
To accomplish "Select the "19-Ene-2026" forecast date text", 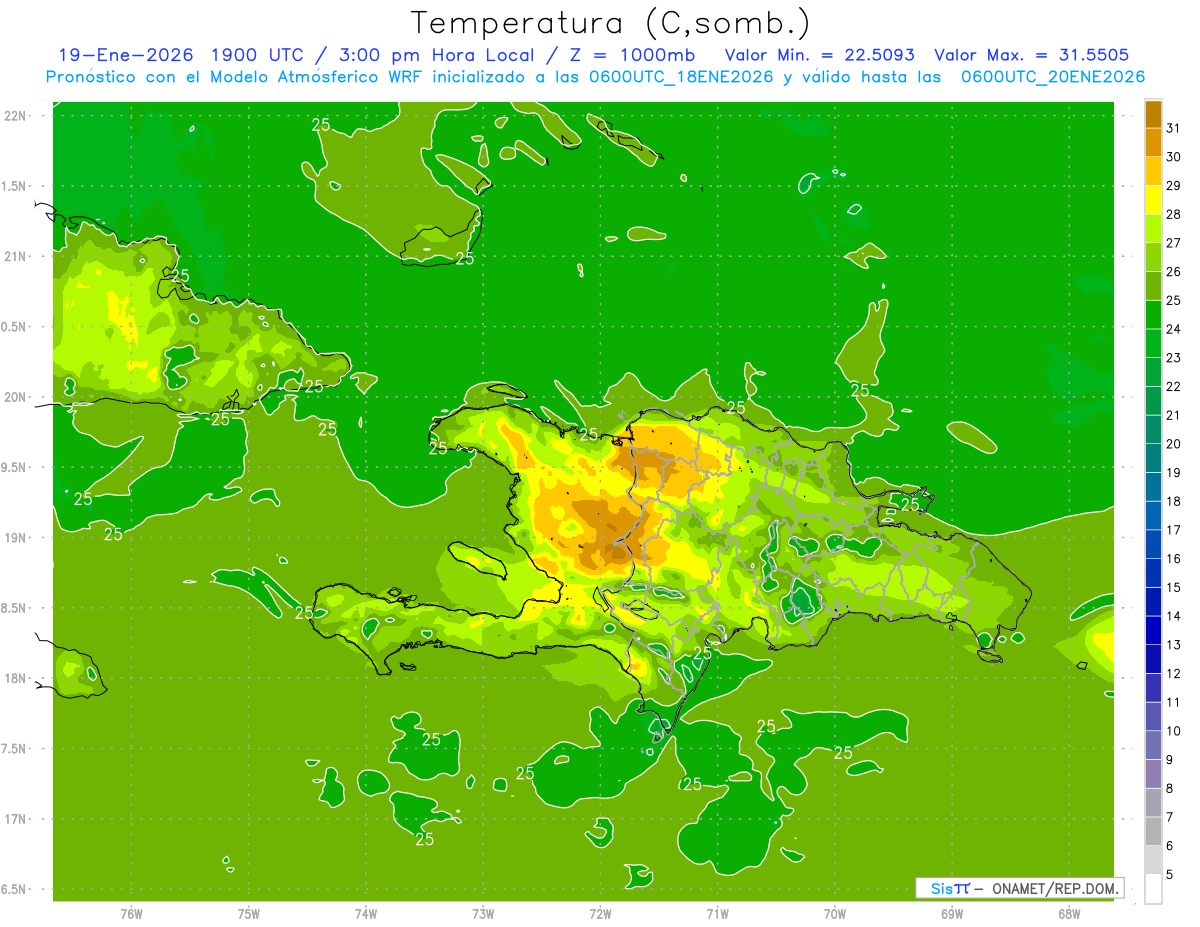I will point(126,55).
